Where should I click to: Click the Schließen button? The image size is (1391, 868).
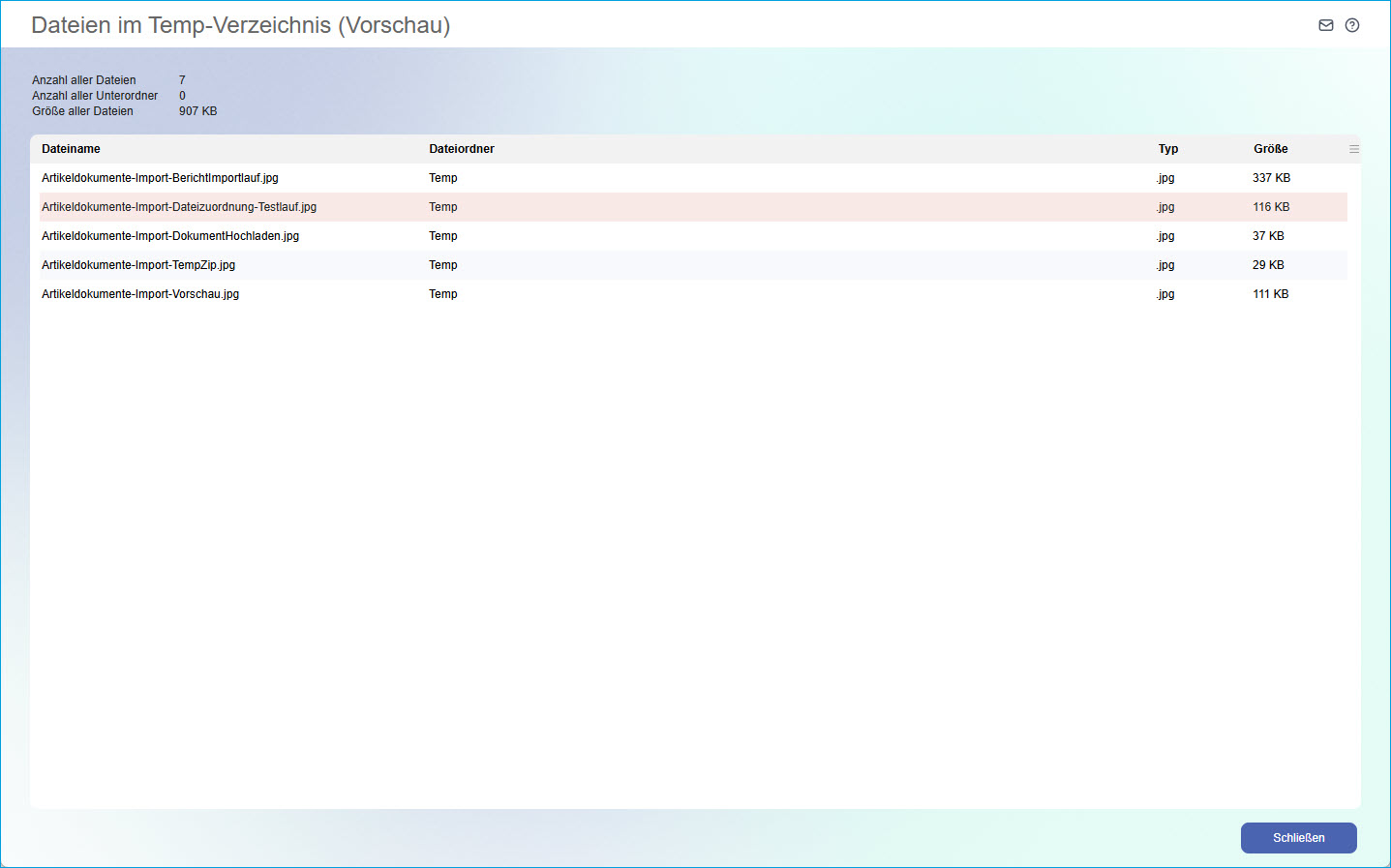click(x=1299, y=838)
